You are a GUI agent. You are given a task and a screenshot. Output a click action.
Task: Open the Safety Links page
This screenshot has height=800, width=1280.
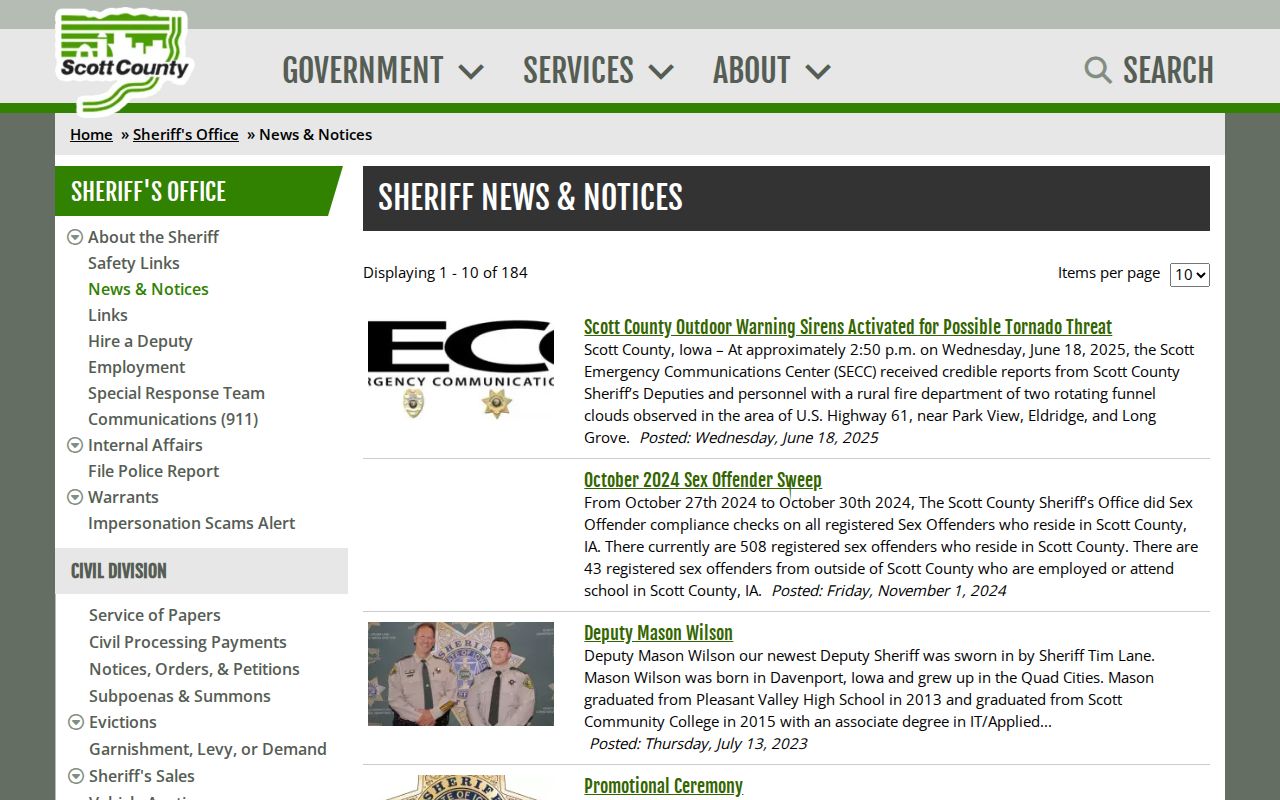tap(134, 263)
